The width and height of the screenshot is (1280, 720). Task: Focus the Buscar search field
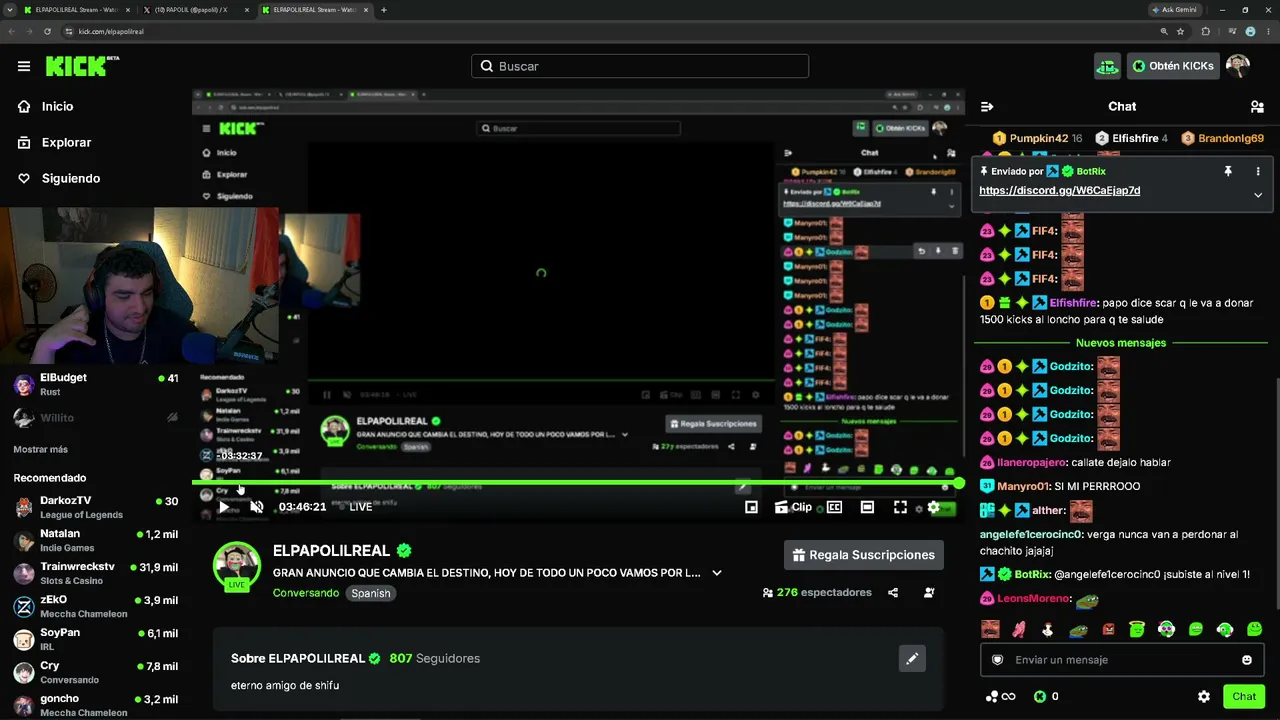tap(640, 66)
